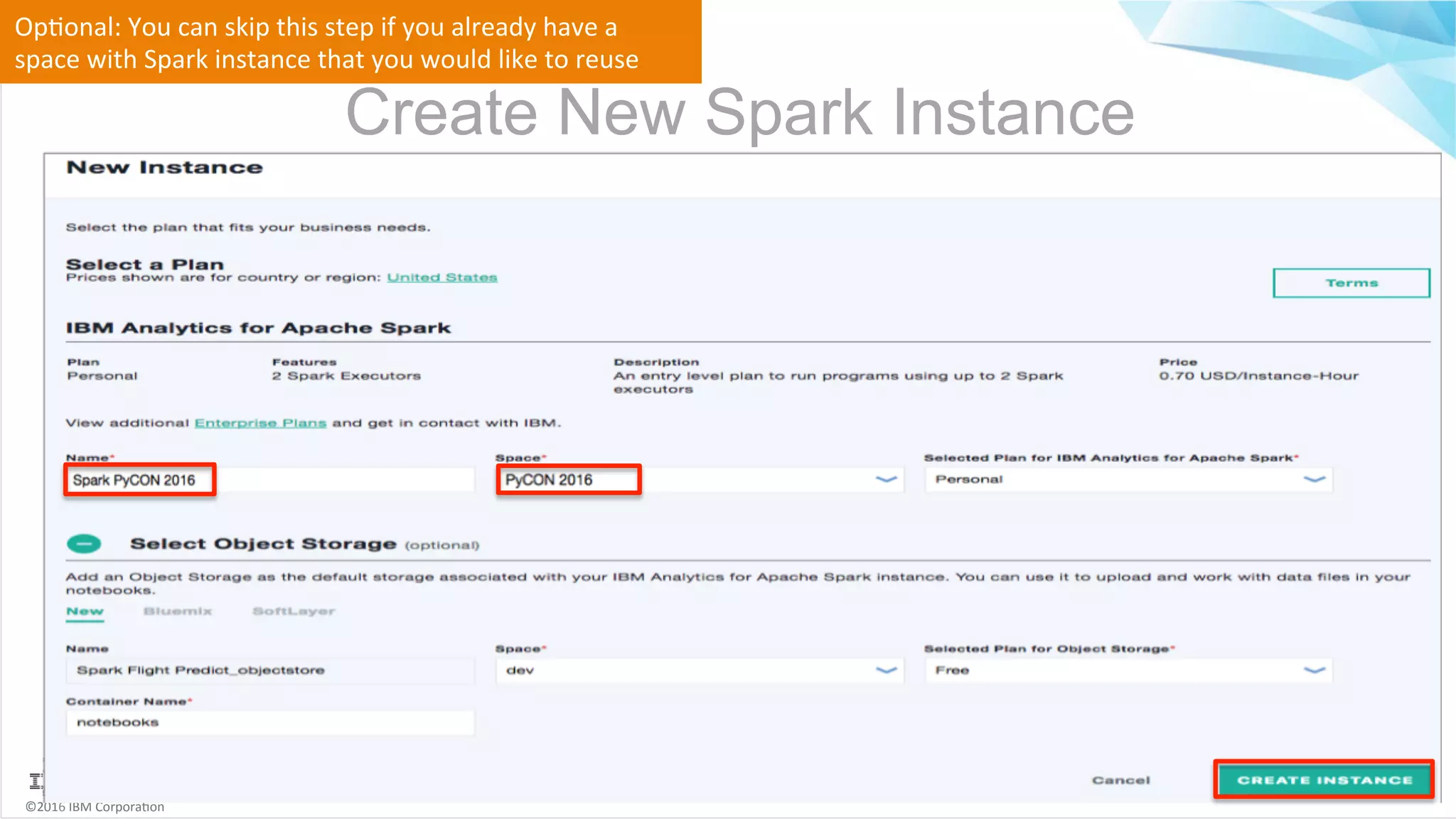Open the United States region link
Image resolution: width=1456 pixels, height=819 pixels.
(x=442, y=277)
